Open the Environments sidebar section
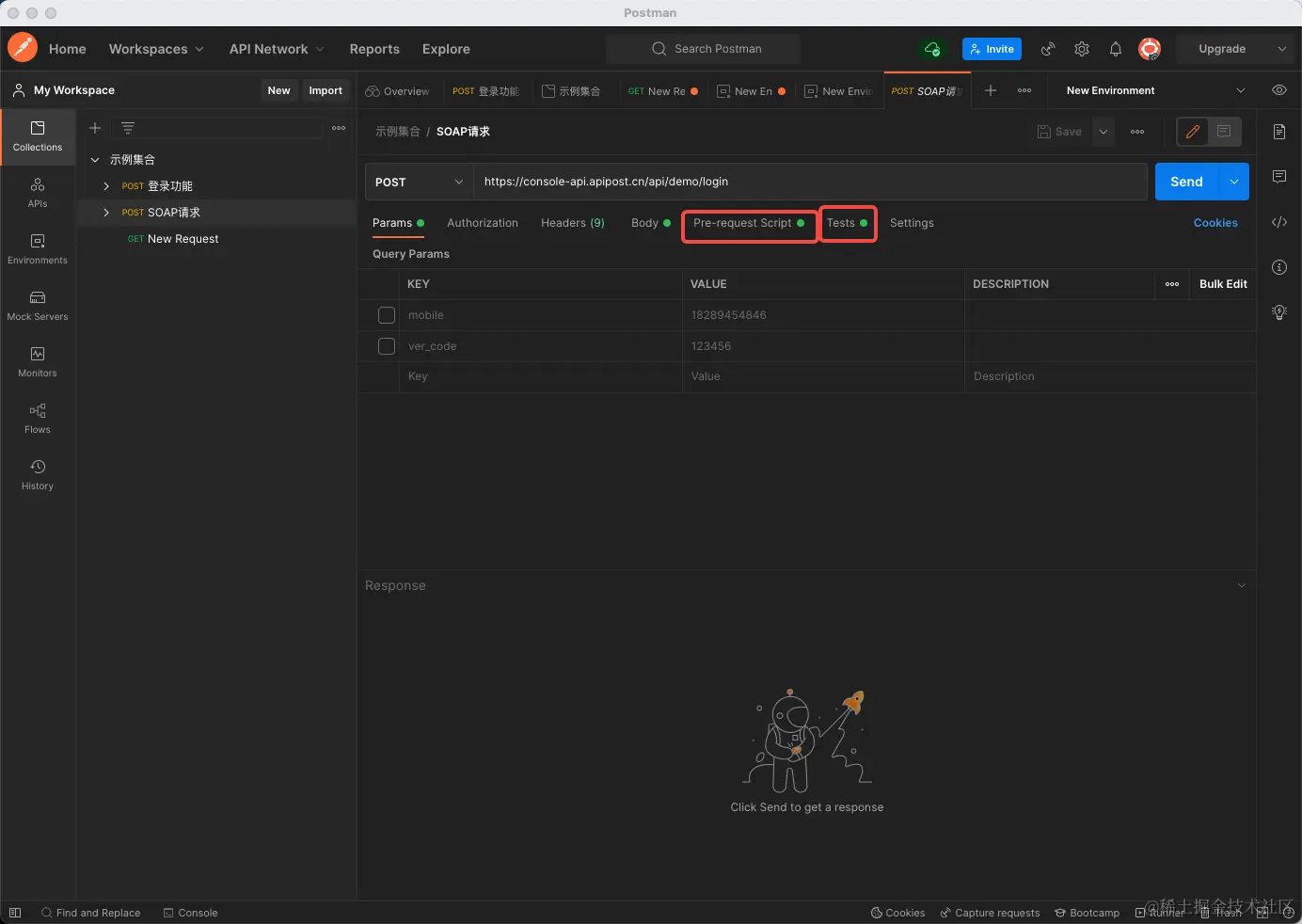 click(x=38, y=249)
